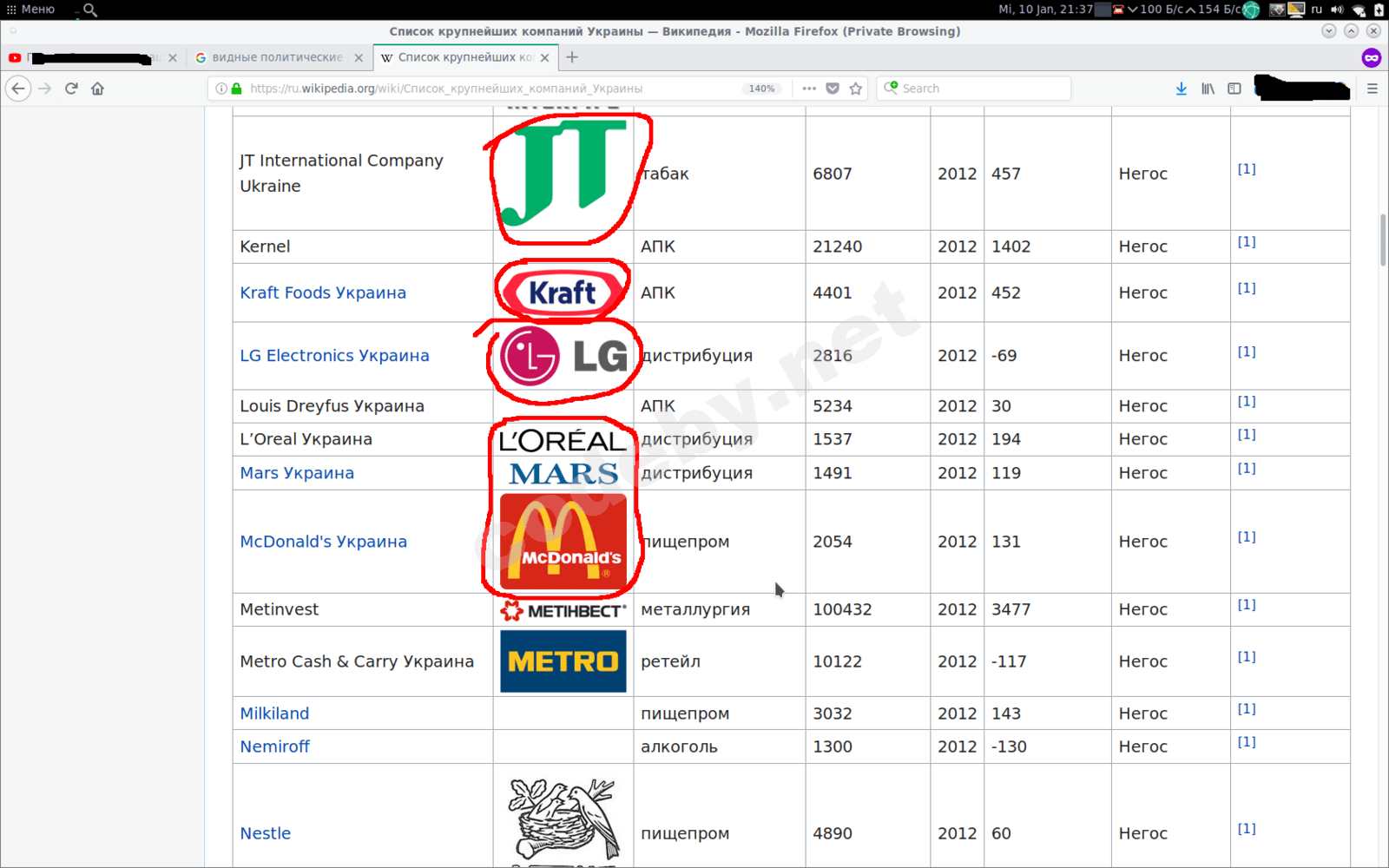This screenshot has width=1389, height=868.
Task: Open the page actions three-dot menu
Action: pyautogui.click(x=809, y=89)
